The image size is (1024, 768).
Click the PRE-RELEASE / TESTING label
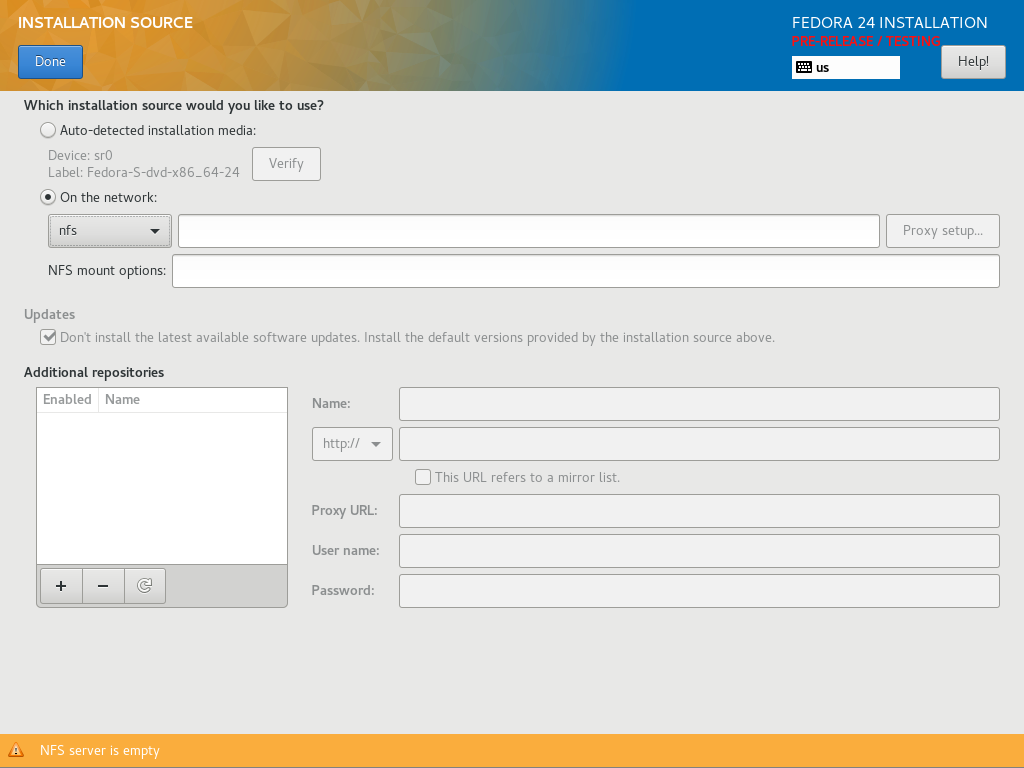coord(866,41)
